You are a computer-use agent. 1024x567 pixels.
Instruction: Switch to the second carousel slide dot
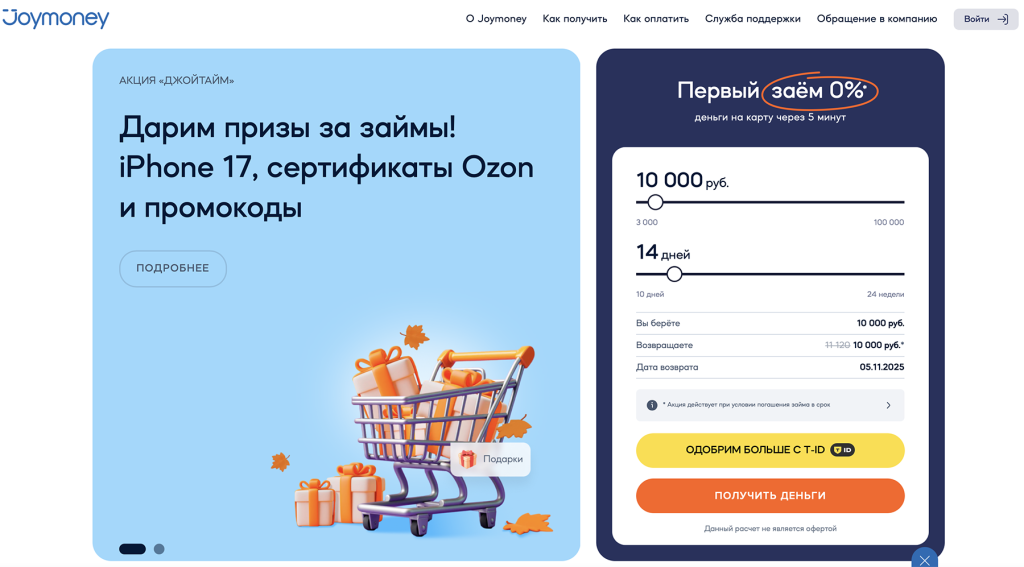[x=159, y=549]
